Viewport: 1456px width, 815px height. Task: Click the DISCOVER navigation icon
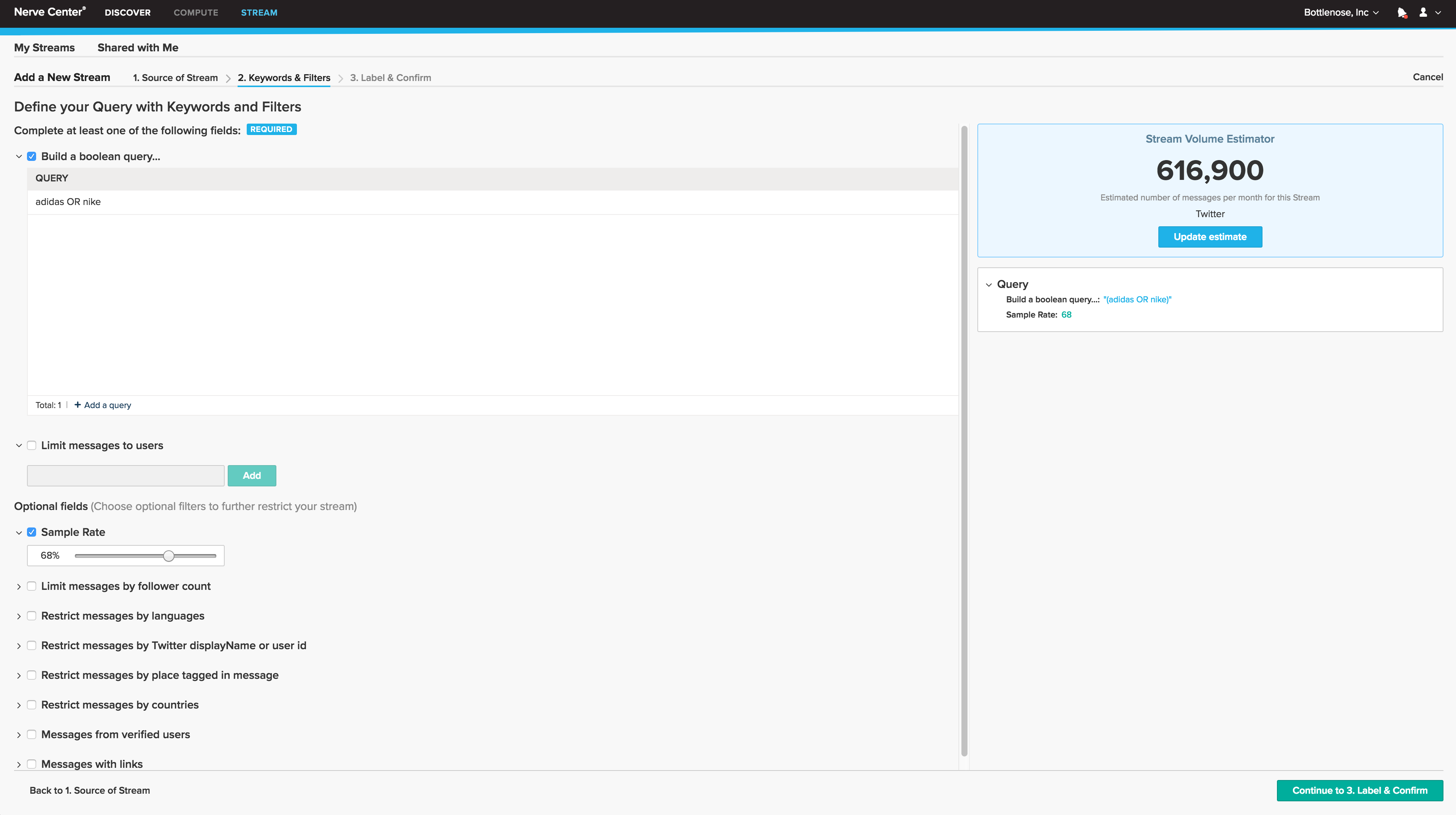(129, 13)
